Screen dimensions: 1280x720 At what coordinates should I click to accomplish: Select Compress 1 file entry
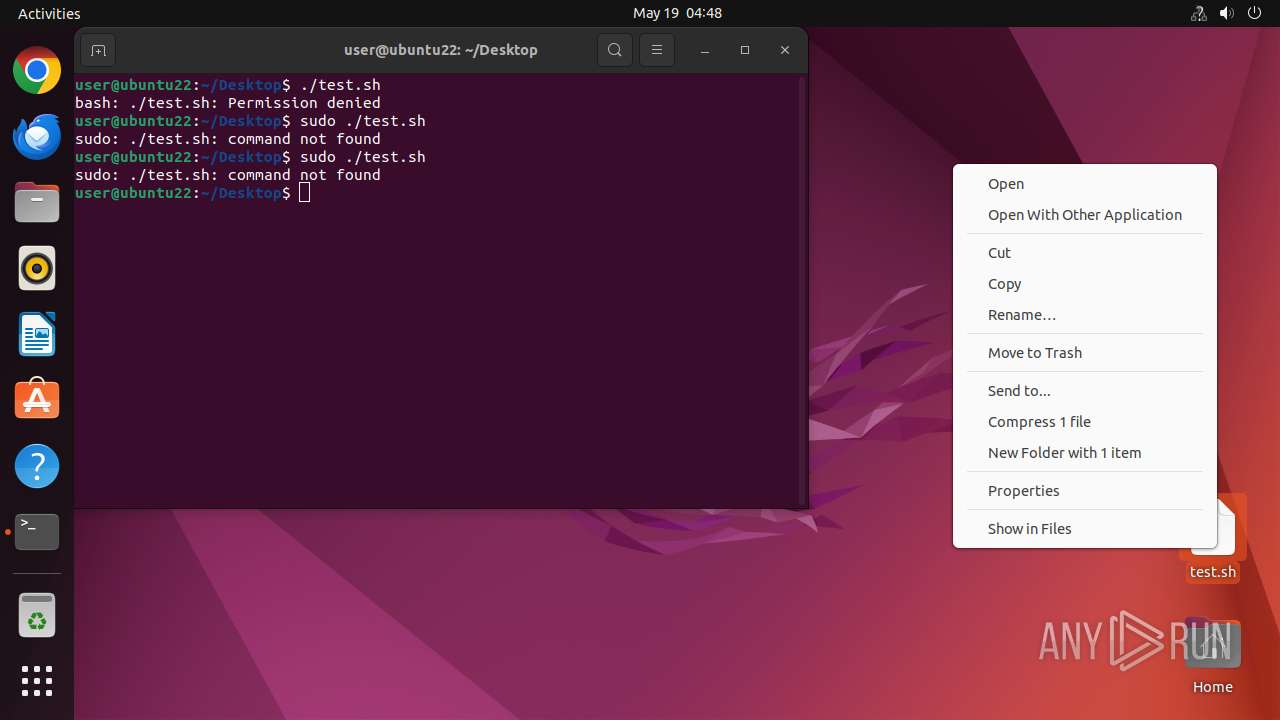tap(1085, 422)
